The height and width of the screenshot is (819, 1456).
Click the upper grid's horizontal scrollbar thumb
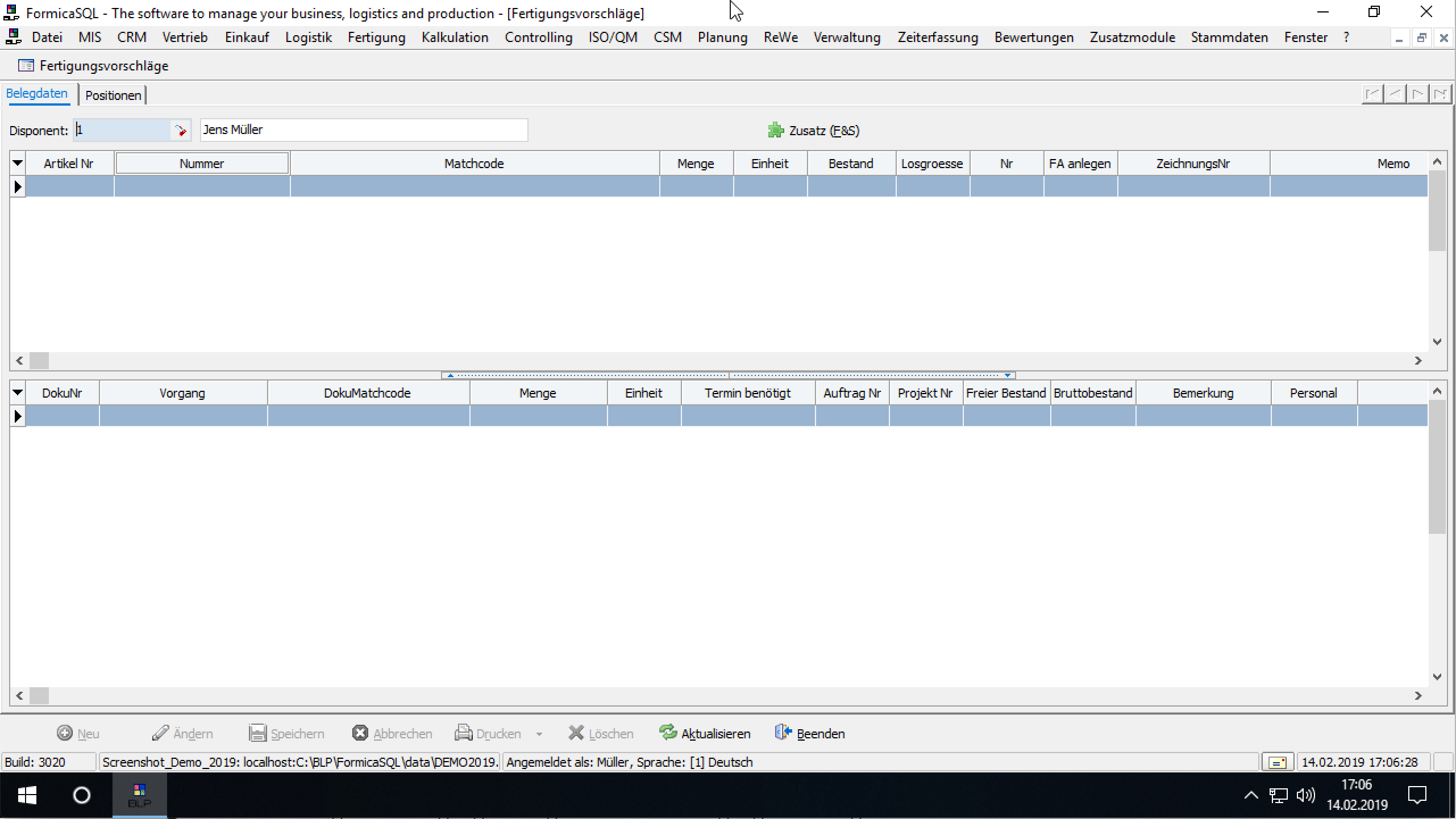point(39,361)
